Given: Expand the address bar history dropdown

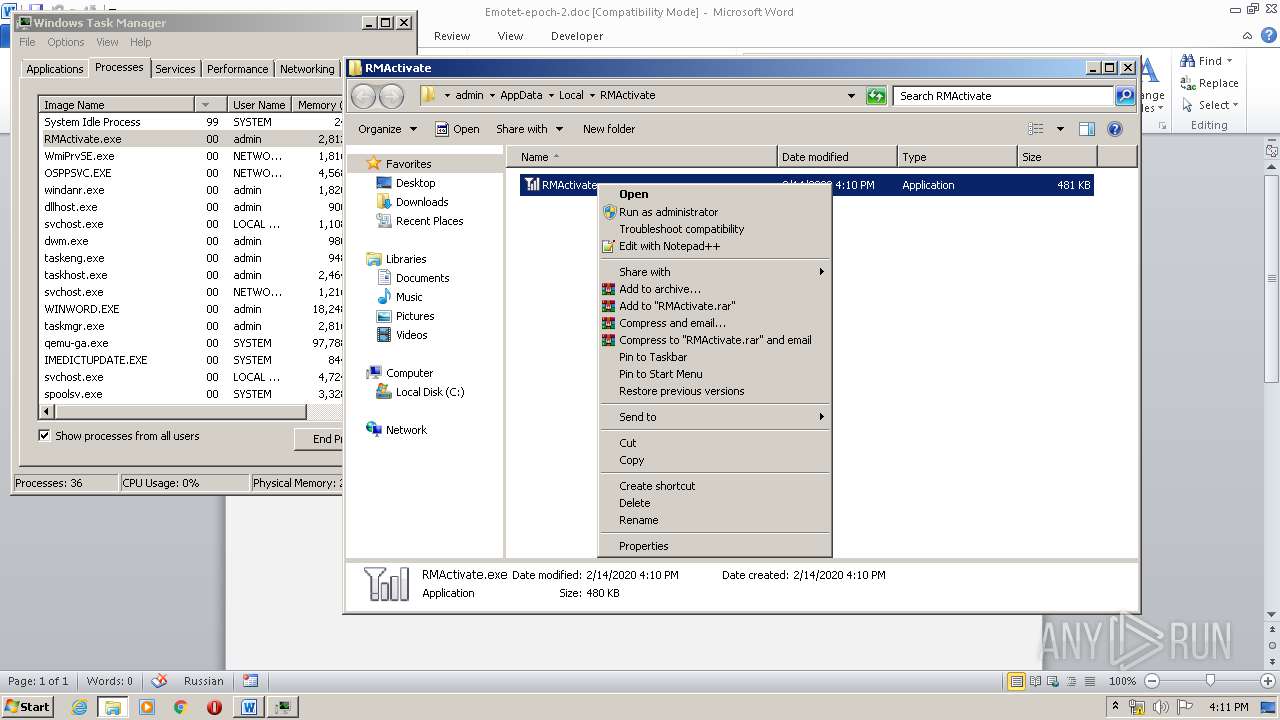Looking at the screenshot, I should pyautogui.click(x=851, y=96).
